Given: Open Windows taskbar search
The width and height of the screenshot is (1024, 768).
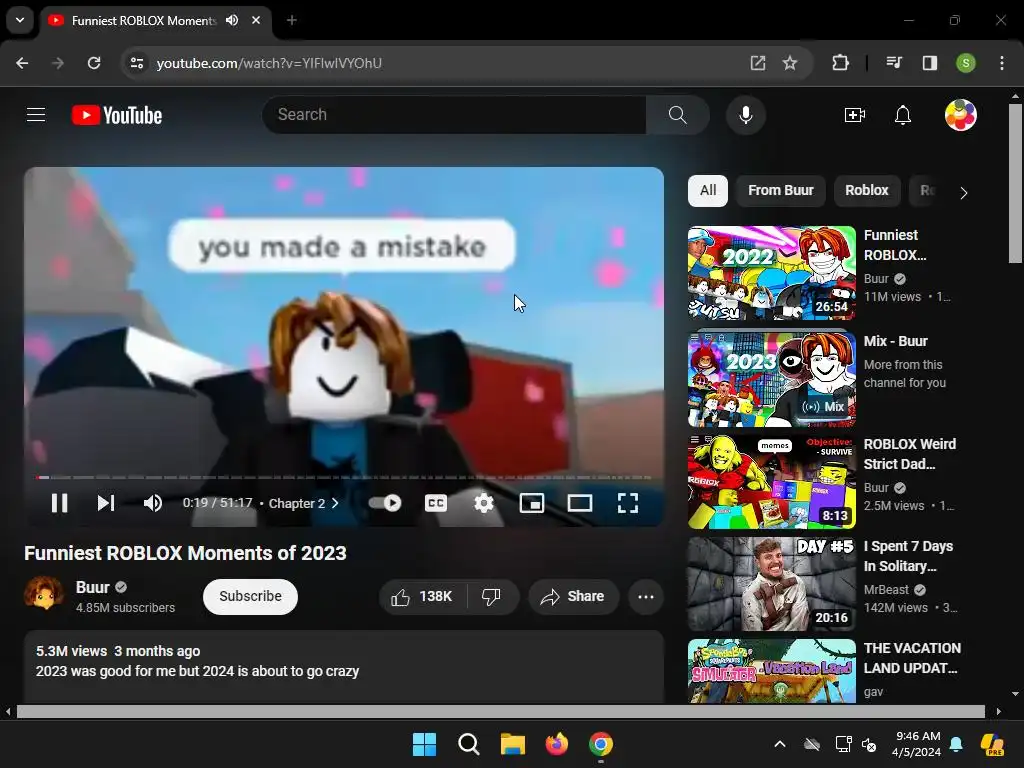Looking at the screenshot, I should [469, 744].
